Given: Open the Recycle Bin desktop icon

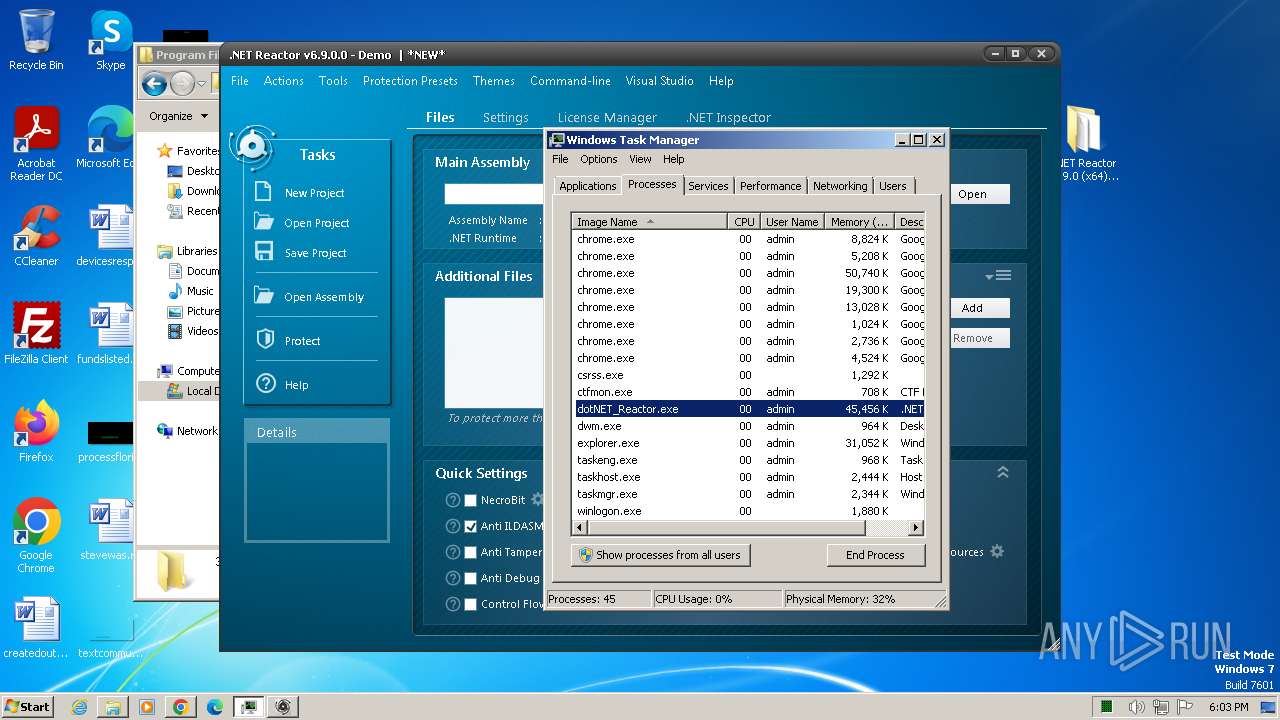Looking at the screenshot, I should point(36,40).
